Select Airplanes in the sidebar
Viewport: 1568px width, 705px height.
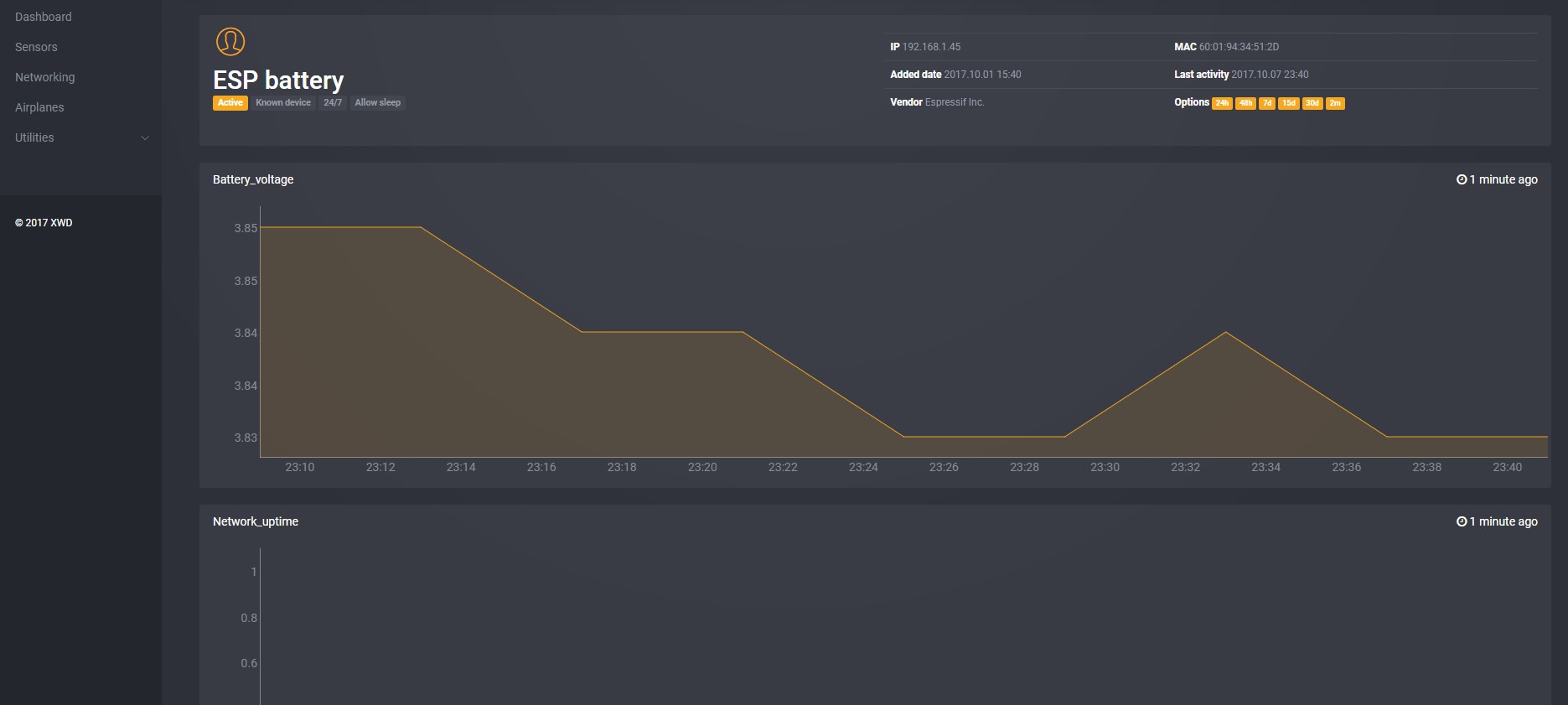pyautogui.click(x=39, y=107)
